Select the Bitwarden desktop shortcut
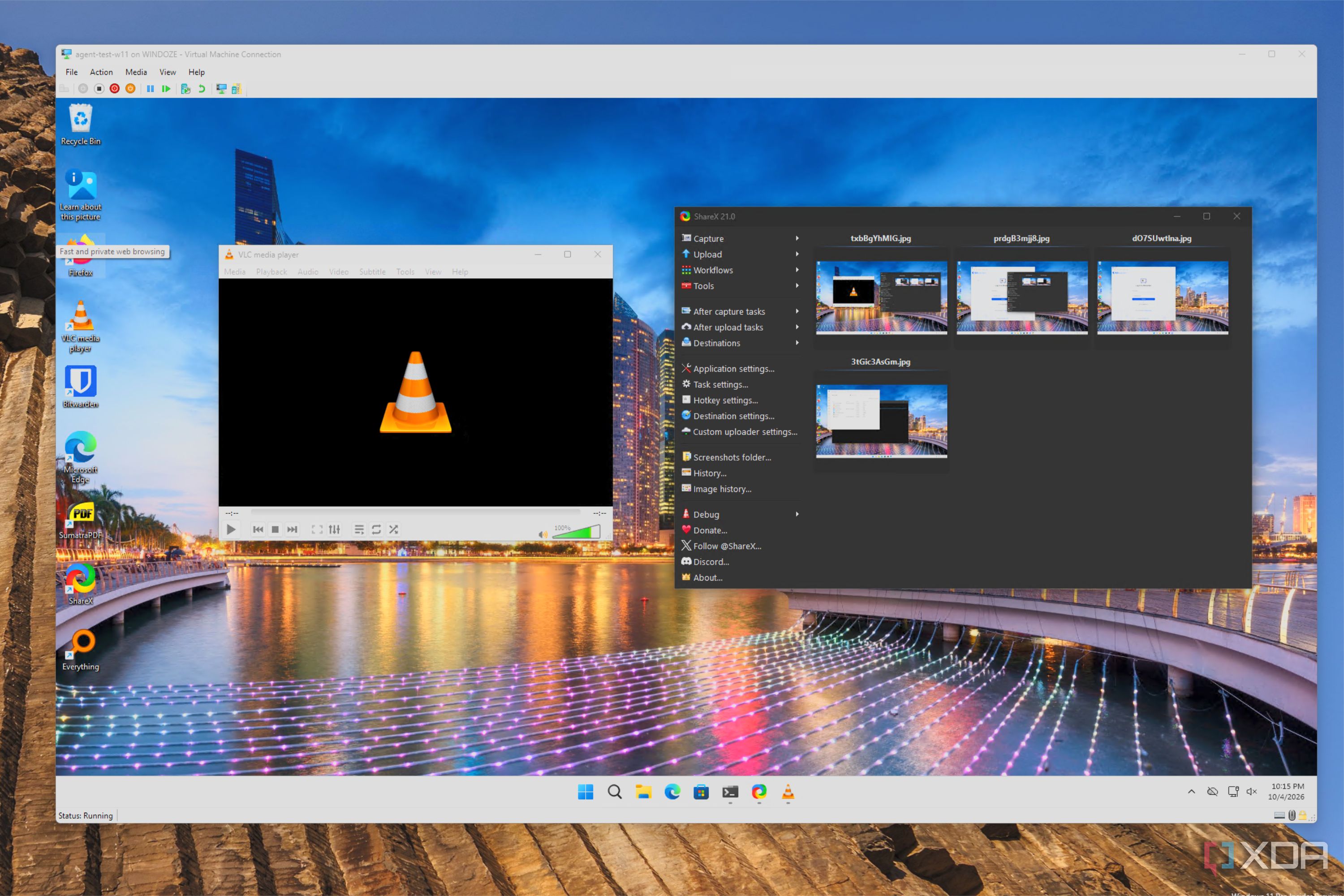Screen dimensions: 1344x896 coord(81,387)
